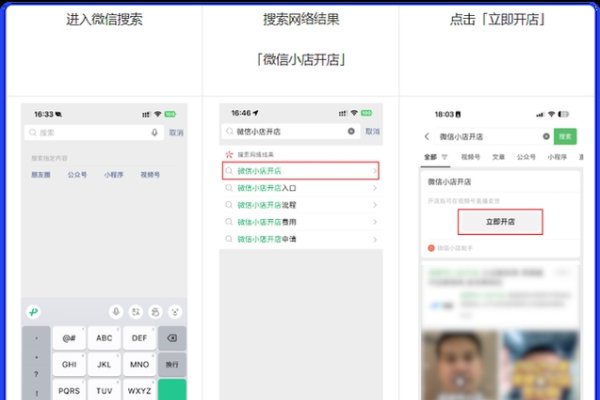Tap the green keyboard logo icon
The width and height of the screenshot is (600, 400).
(33, 312)
